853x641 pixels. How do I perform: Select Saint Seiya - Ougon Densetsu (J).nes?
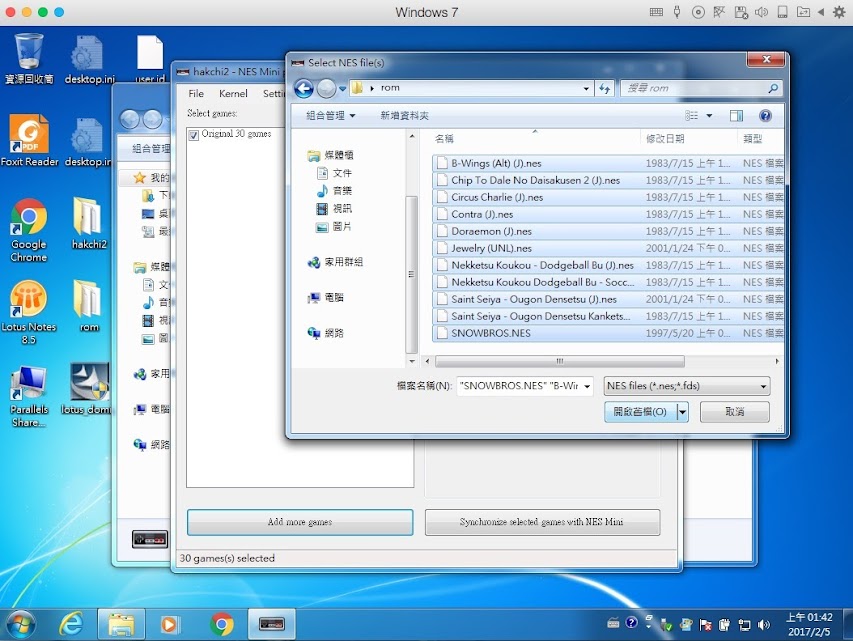coord(608,299)
